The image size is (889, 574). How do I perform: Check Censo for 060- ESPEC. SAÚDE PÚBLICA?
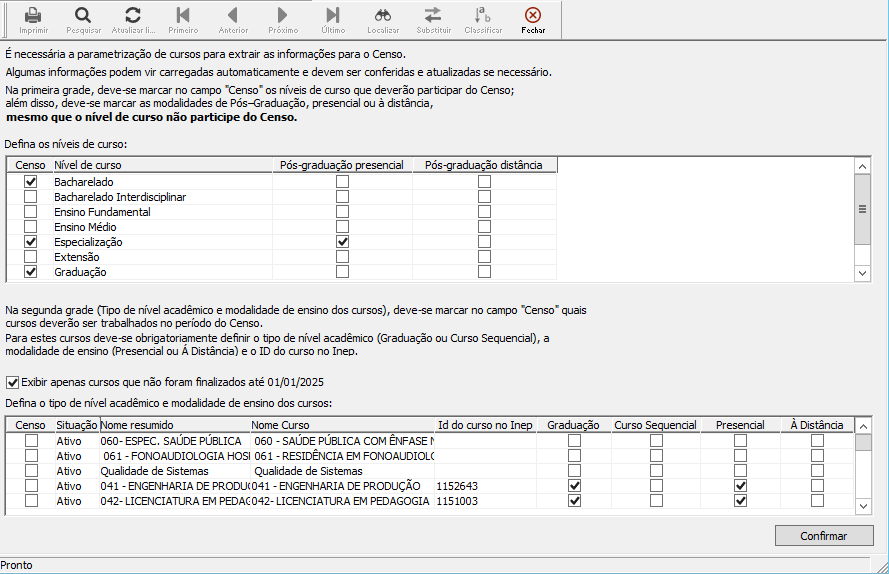[x=32, y=441]
